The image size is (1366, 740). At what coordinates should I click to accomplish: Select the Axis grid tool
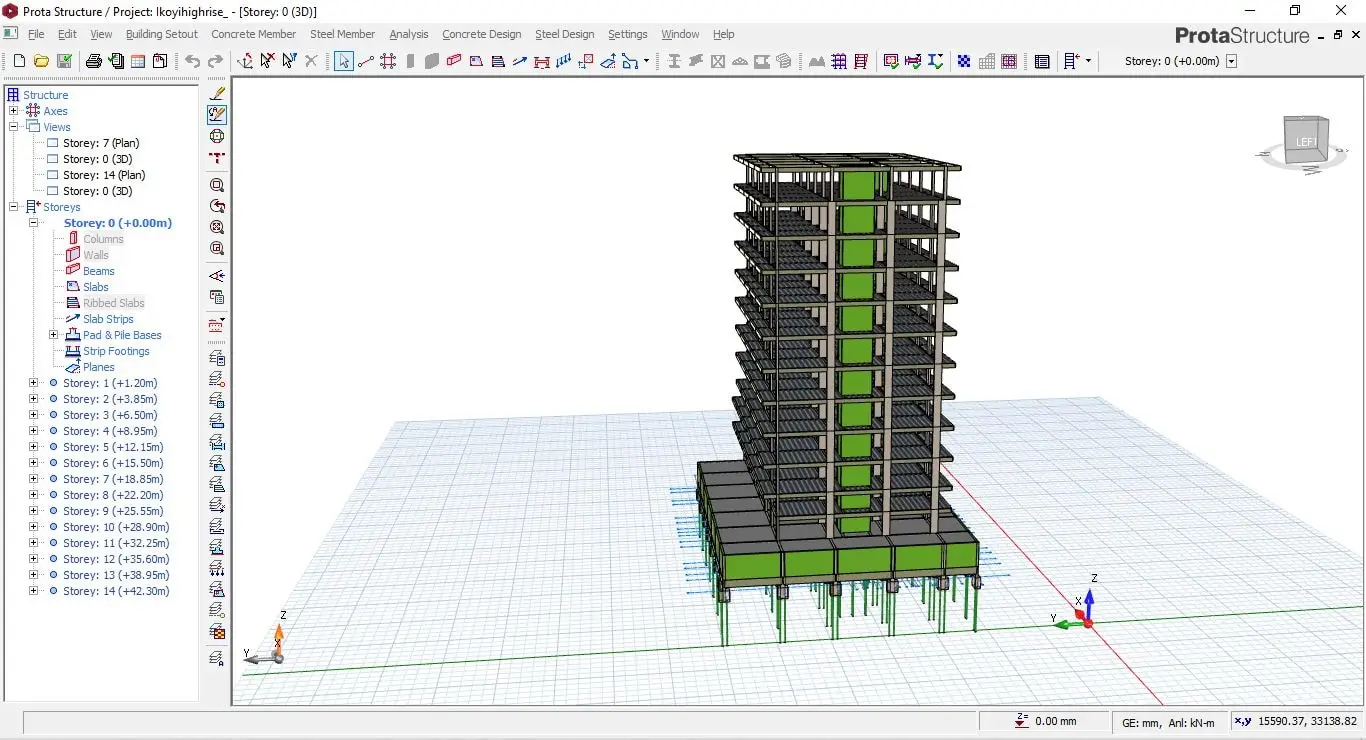click(x=388, y=61)
